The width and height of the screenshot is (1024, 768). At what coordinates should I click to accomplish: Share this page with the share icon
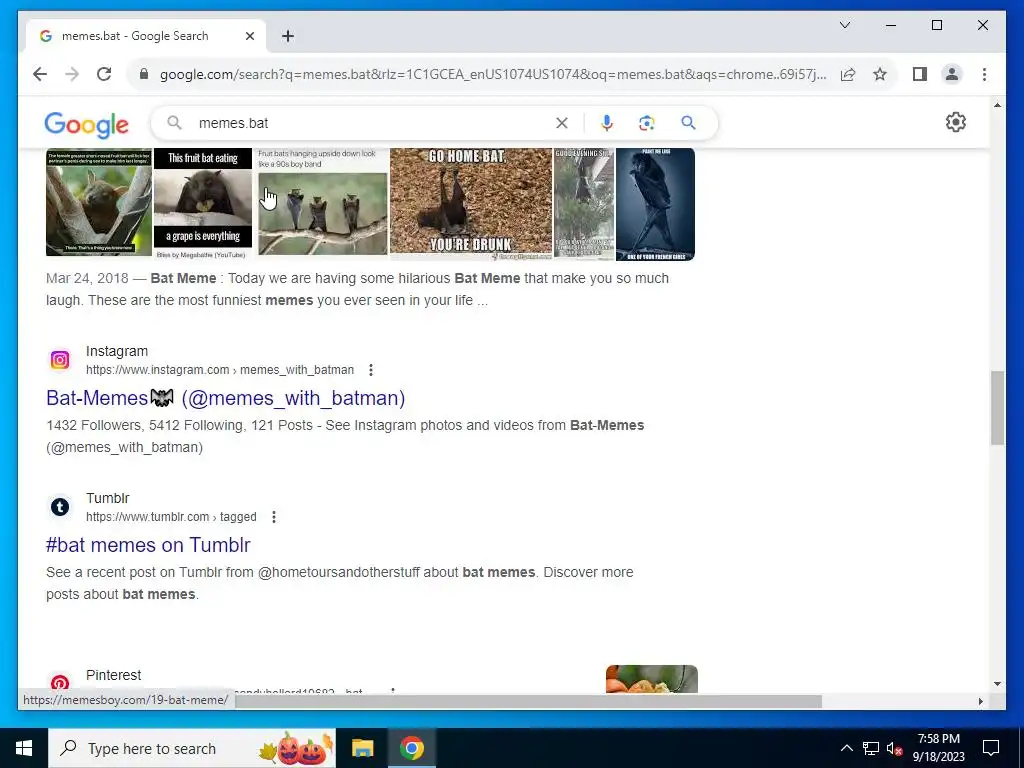click(x=848, y=74)
